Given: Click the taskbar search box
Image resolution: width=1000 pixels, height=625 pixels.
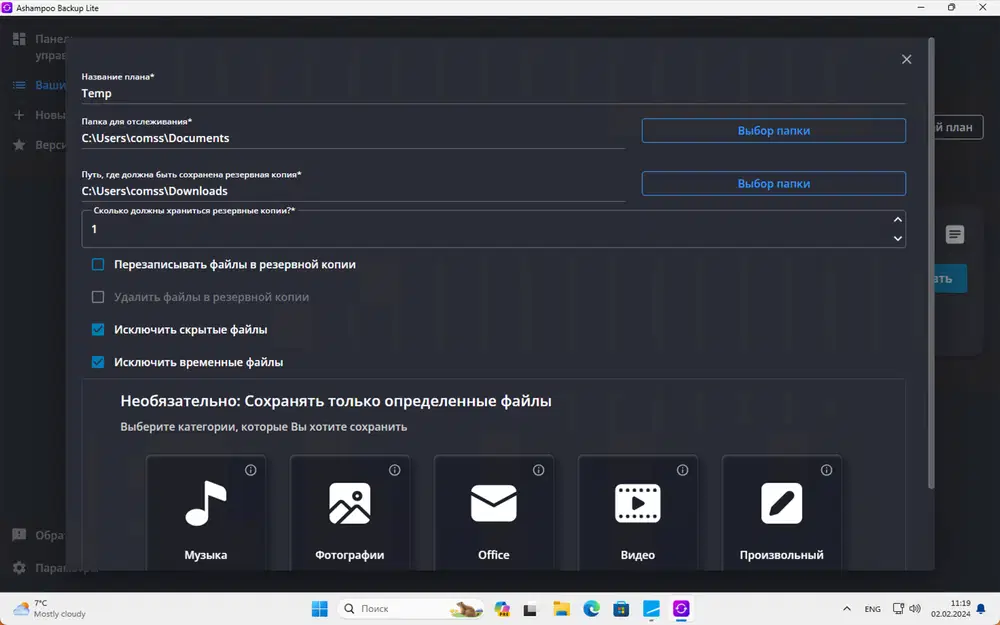Looking at the screenshot, I should click(411, 609).
